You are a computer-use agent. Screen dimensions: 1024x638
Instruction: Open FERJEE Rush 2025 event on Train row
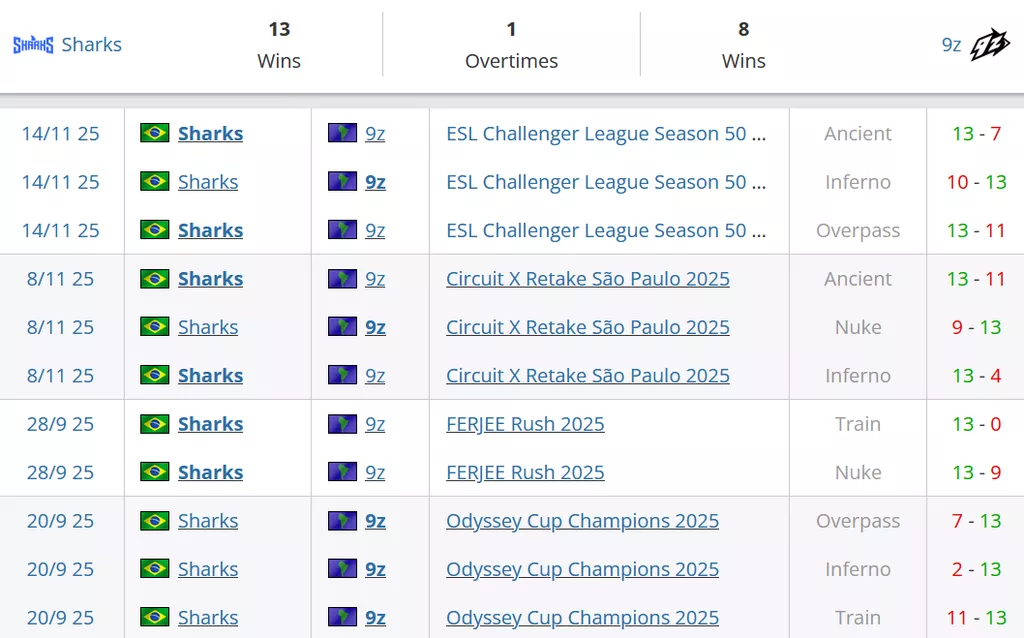tap(525, 424)
